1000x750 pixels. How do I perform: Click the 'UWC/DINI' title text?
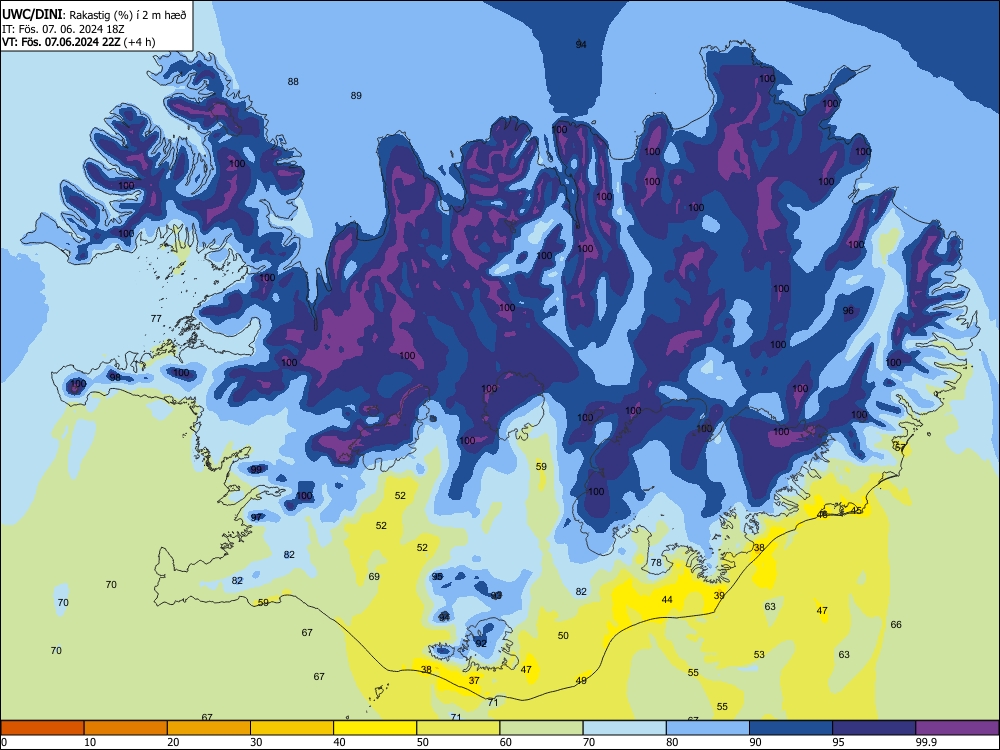(32, 14)
